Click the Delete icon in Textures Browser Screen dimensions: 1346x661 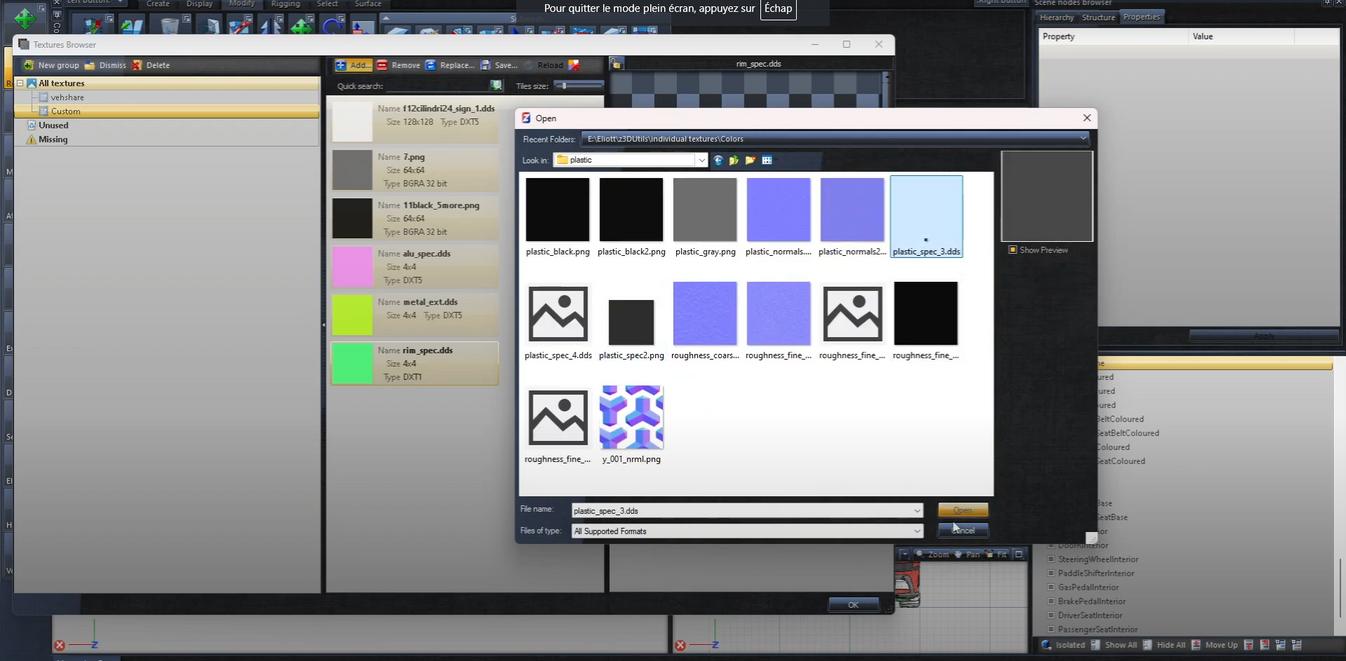(x=140, y=64)
